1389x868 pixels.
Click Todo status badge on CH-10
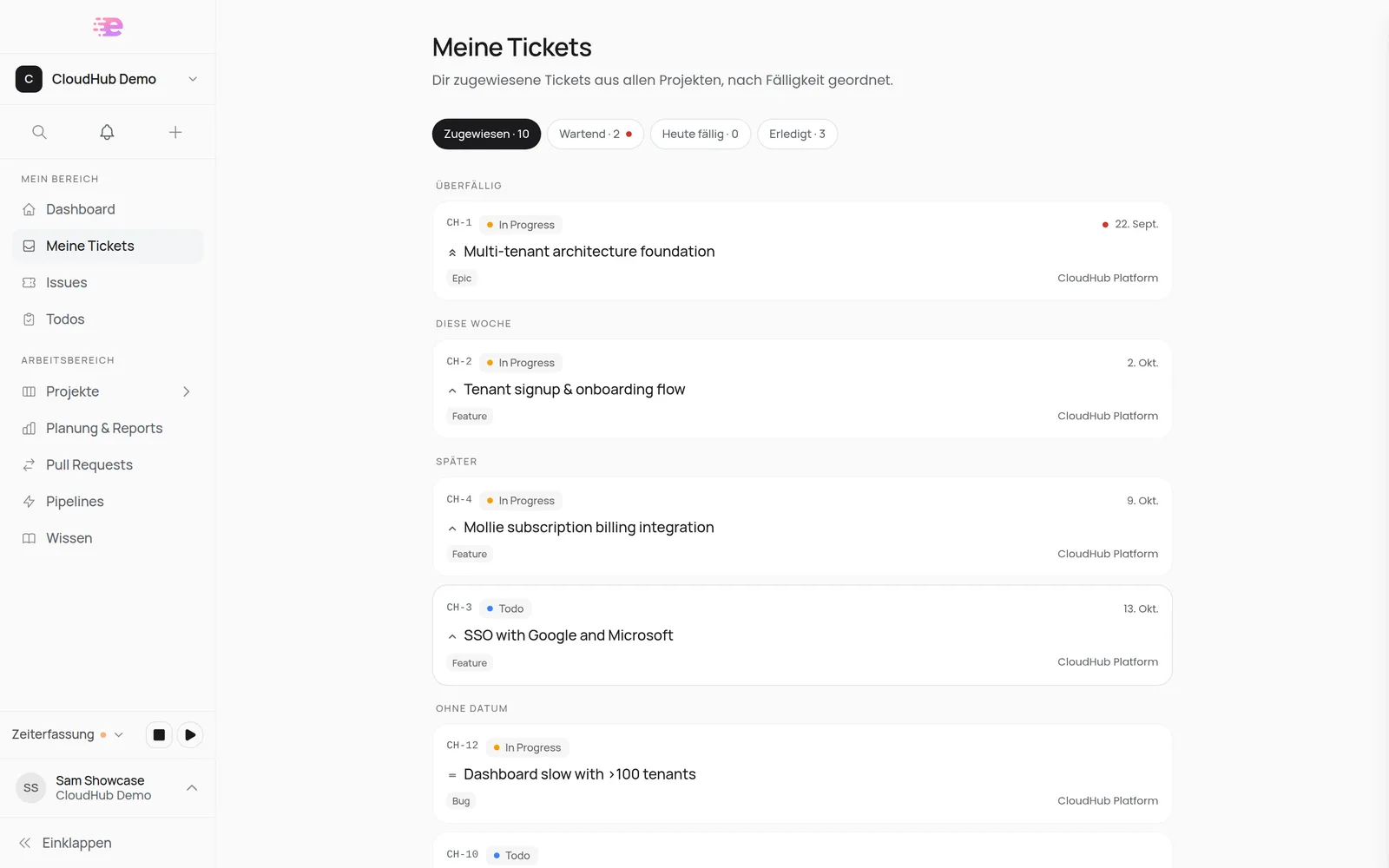[x=512, y=856]
